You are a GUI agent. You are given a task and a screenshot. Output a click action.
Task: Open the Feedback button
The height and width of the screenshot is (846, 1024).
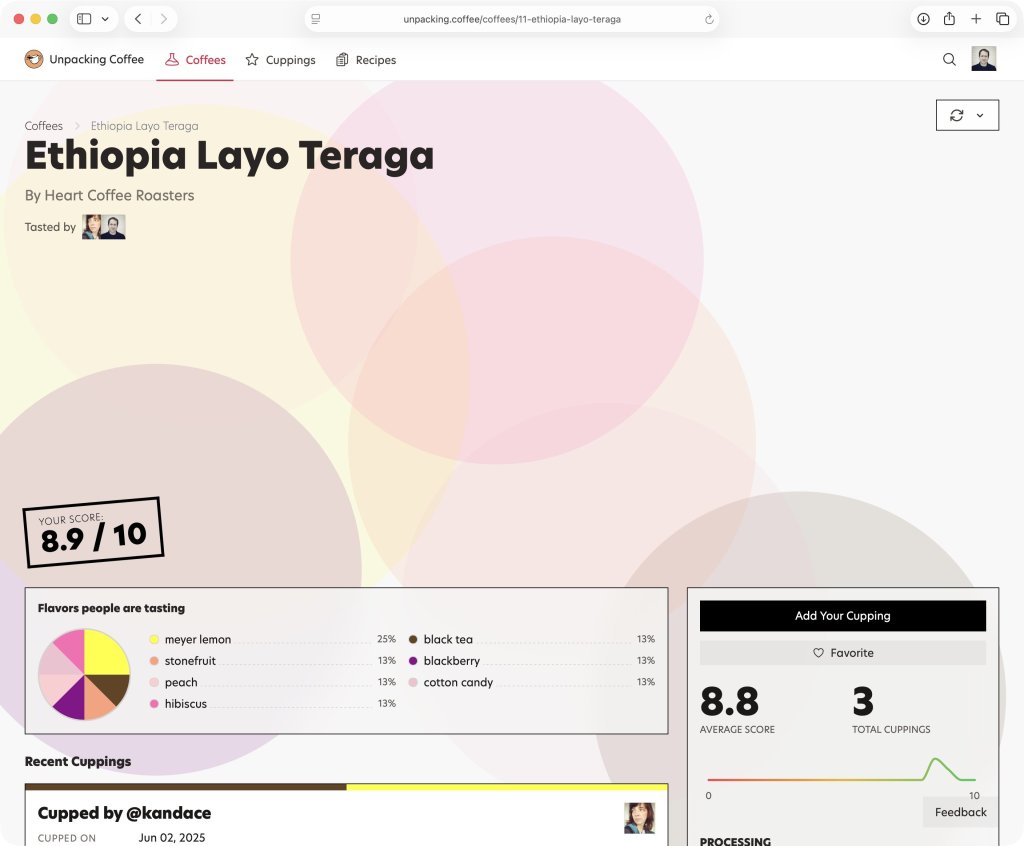(960, 812)
